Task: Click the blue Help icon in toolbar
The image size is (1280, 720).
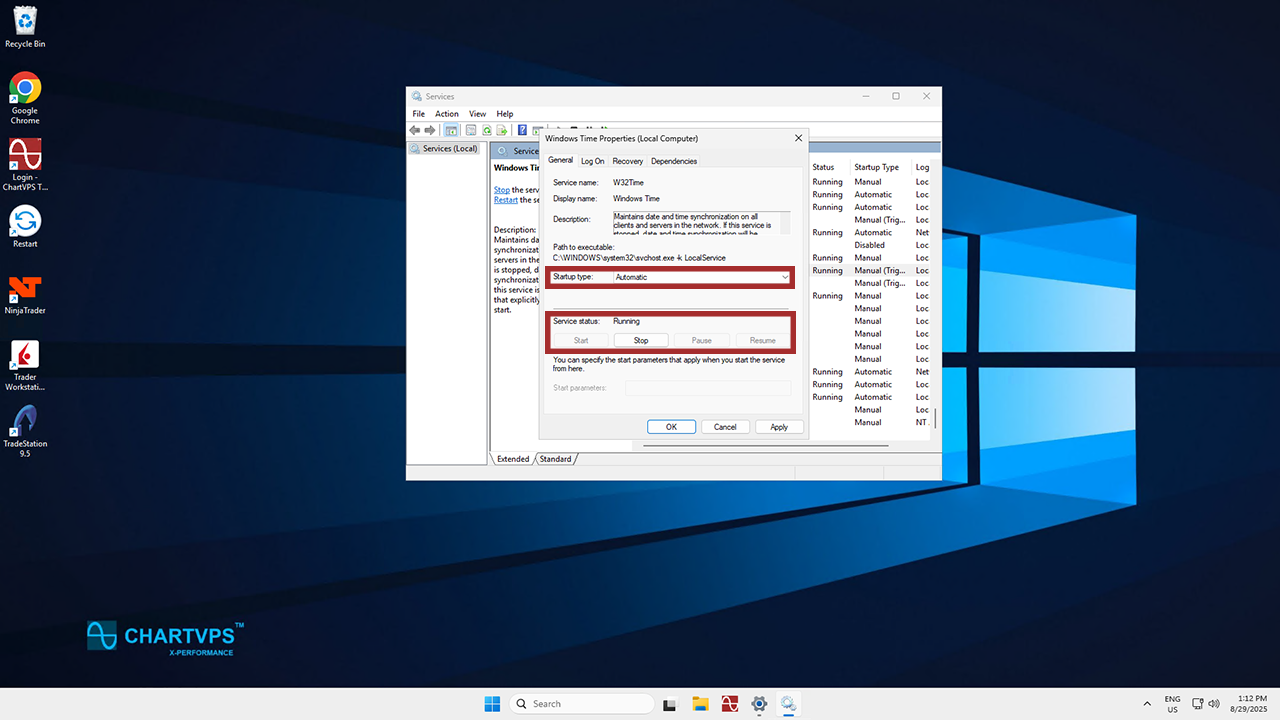Action: [x=522, y=130]
